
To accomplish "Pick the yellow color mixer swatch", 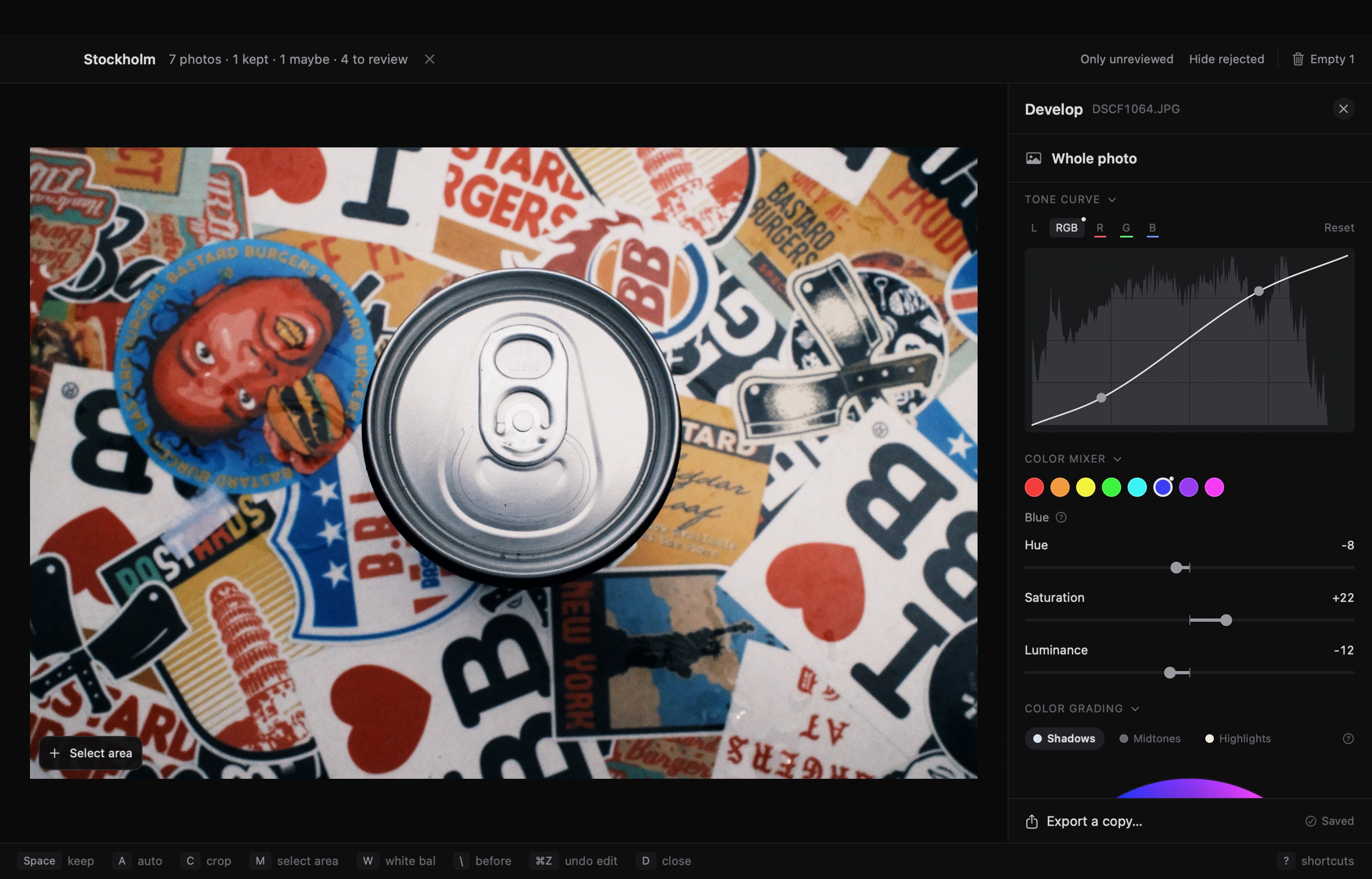I will click(1086, 487).
